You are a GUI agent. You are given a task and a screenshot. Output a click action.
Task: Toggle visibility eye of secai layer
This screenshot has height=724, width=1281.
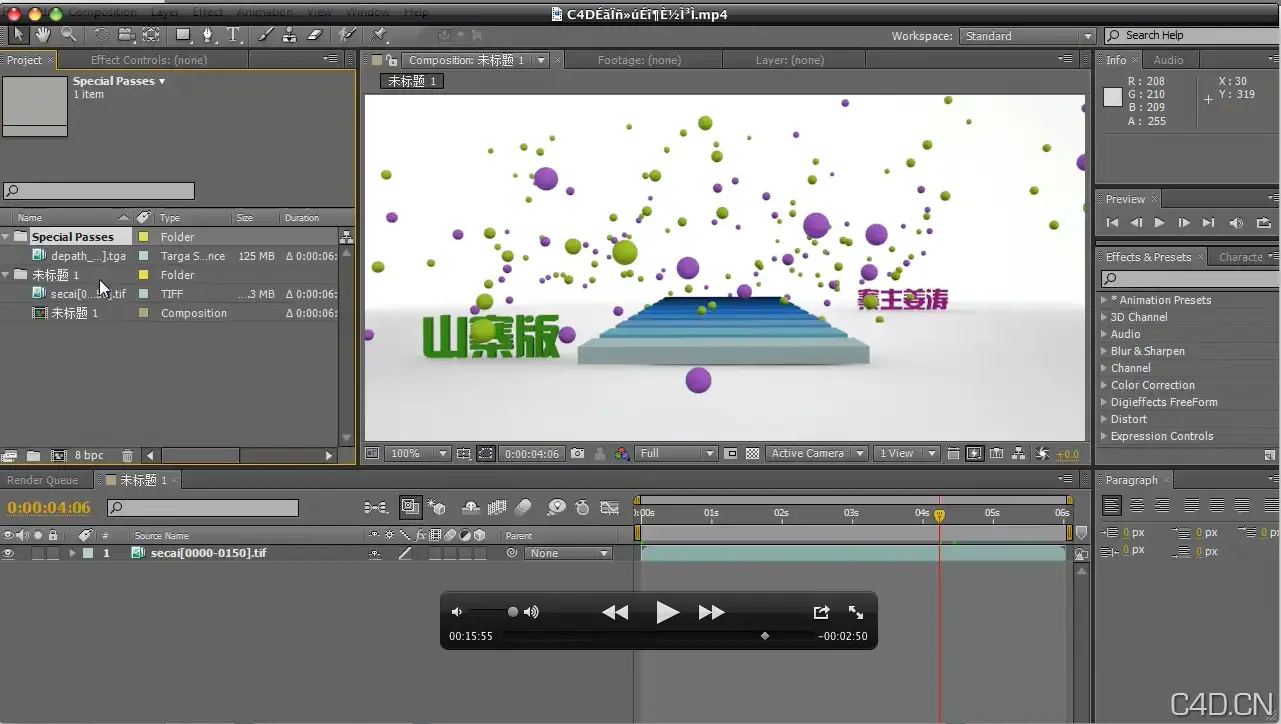(x=8, y=553)
